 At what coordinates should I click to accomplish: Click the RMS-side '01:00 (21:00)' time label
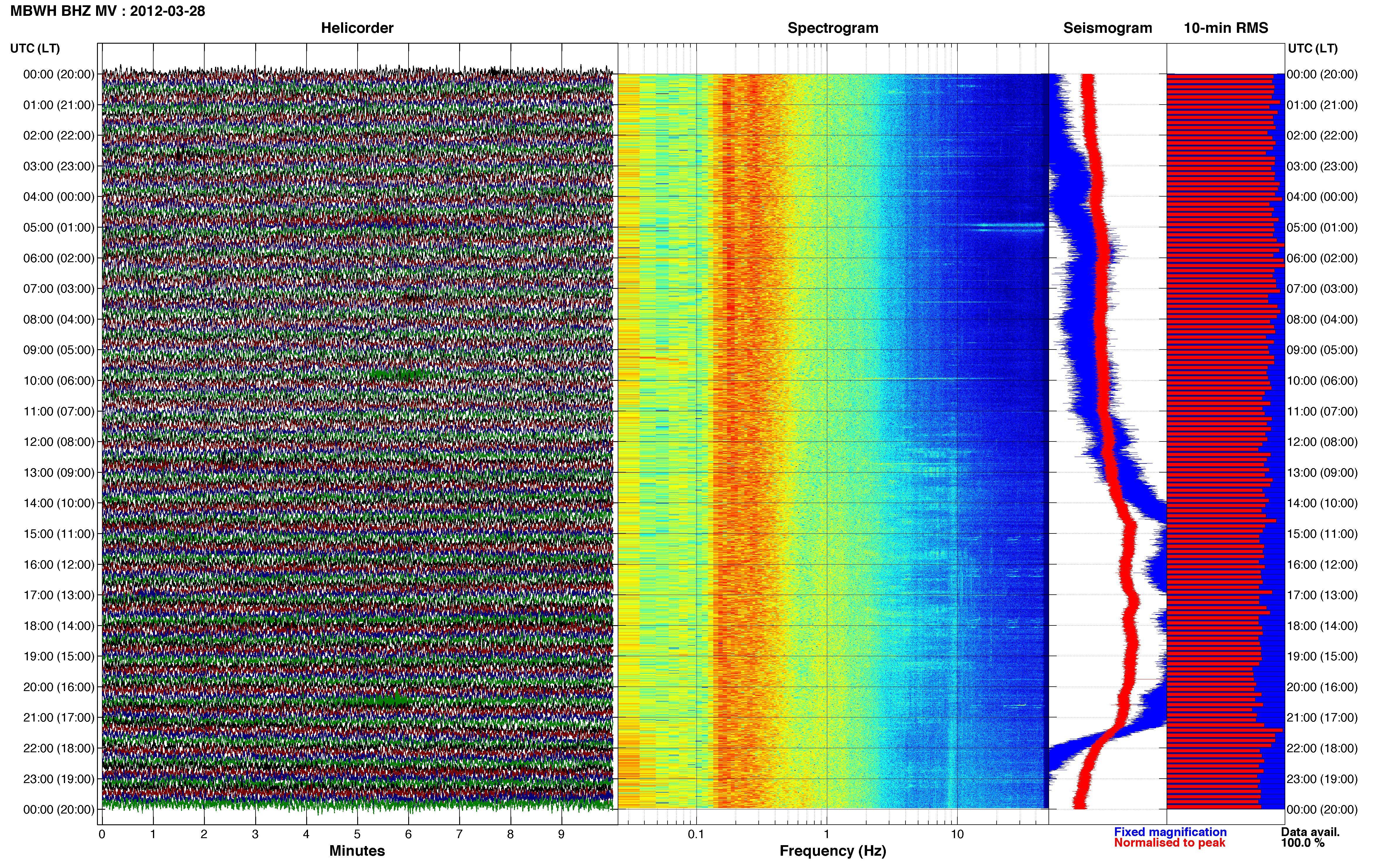(x=1322, y=105)
